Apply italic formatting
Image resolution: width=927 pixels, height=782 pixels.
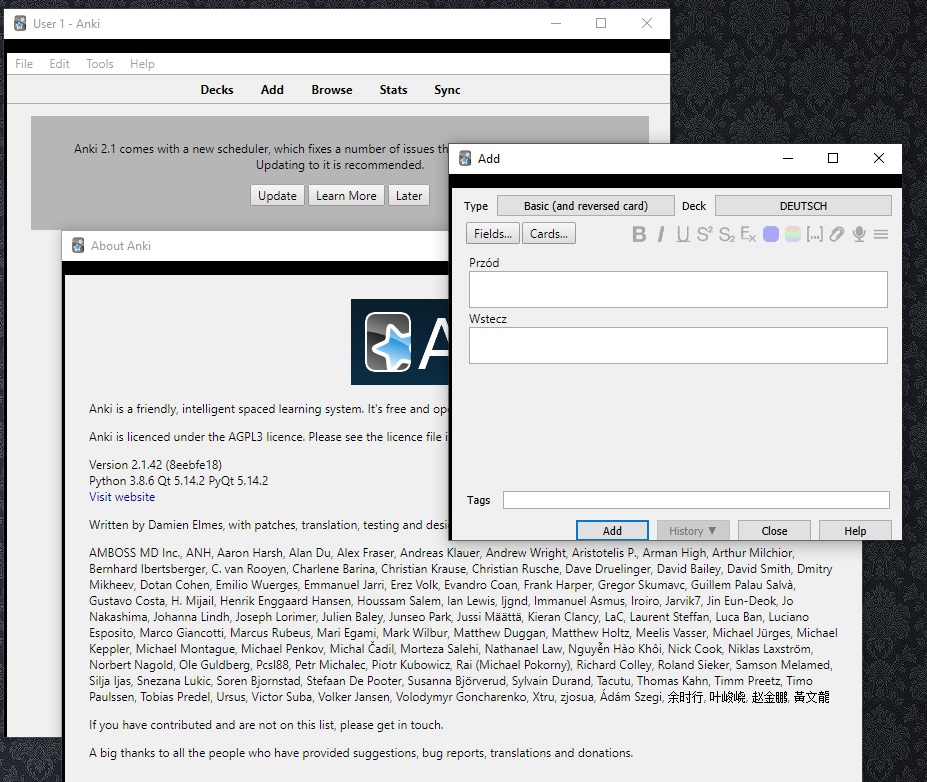tap(661, 234)
